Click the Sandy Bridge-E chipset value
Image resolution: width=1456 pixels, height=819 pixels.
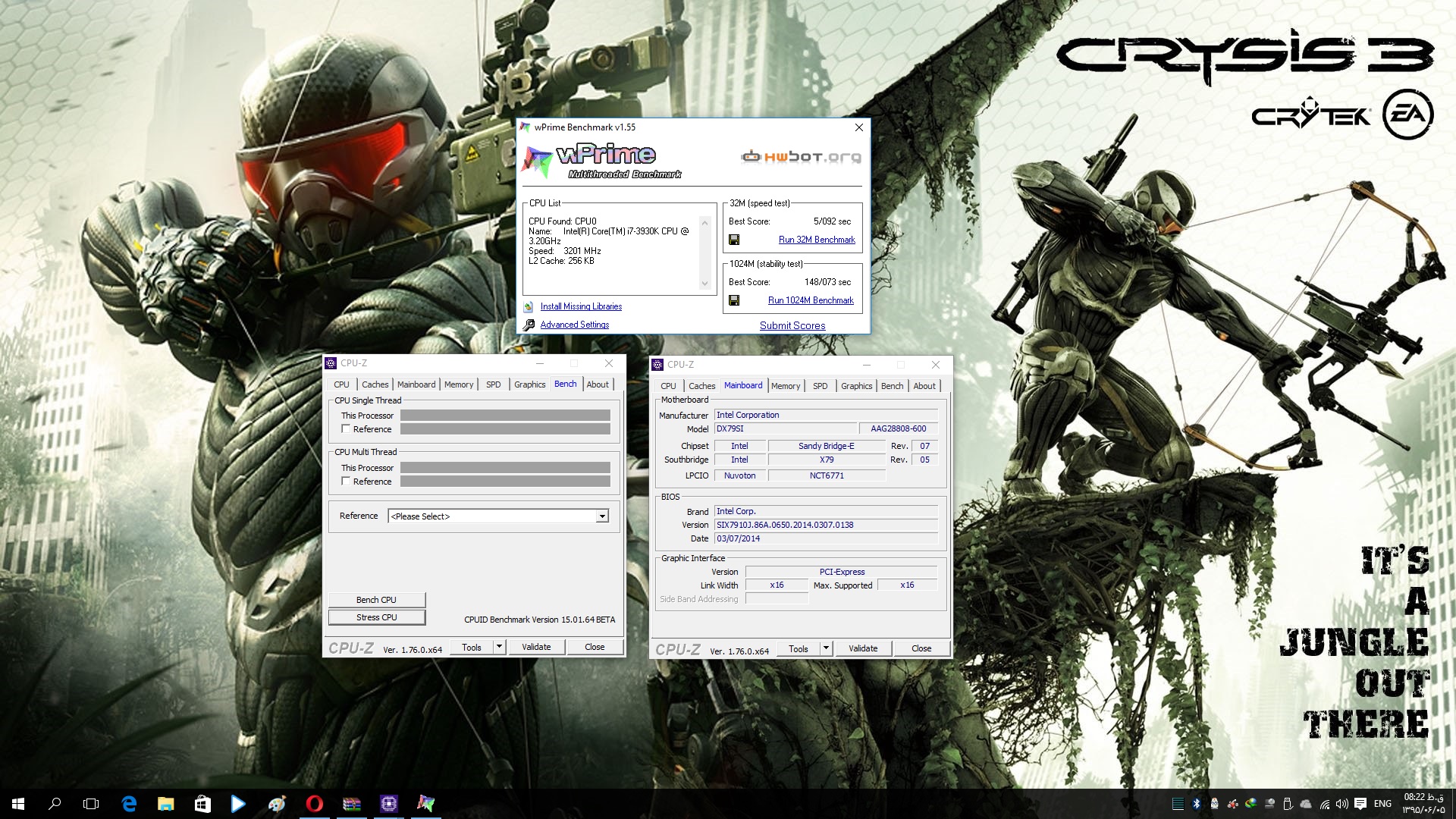tap(826, 446)
